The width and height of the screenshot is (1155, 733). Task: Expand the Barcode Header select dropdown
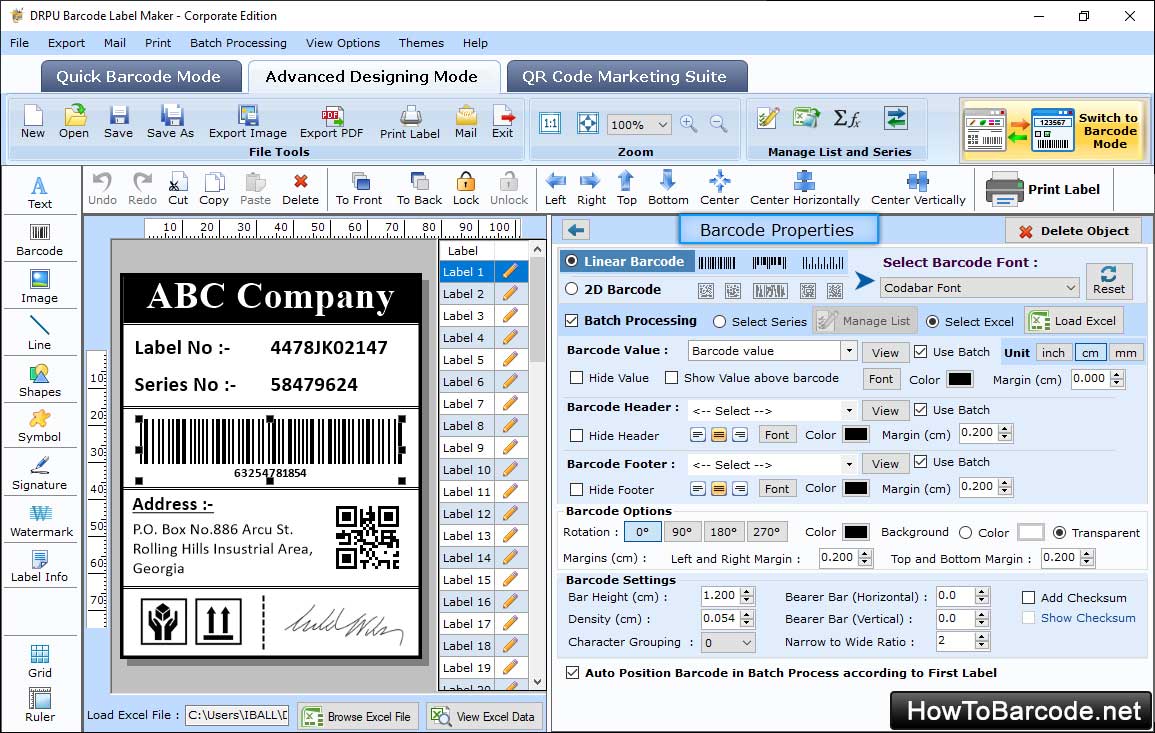(x=849, y=410)
